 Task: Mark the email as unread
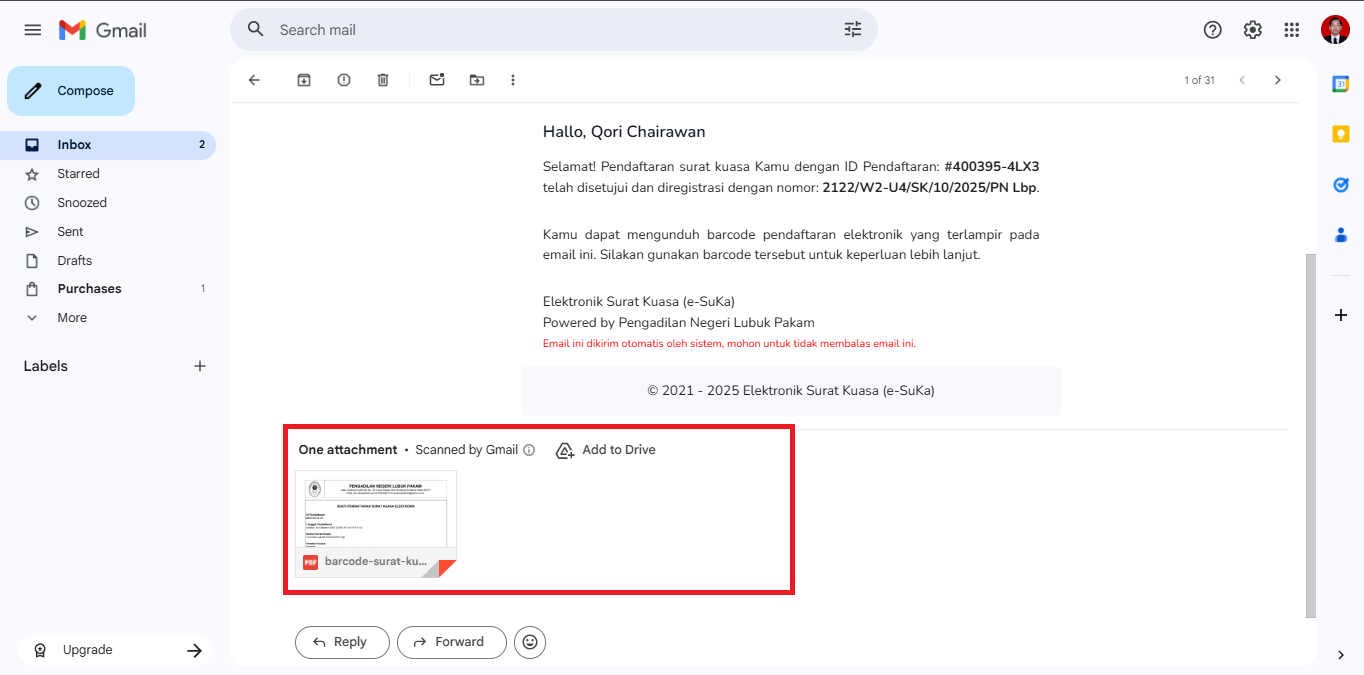point(437,80)
